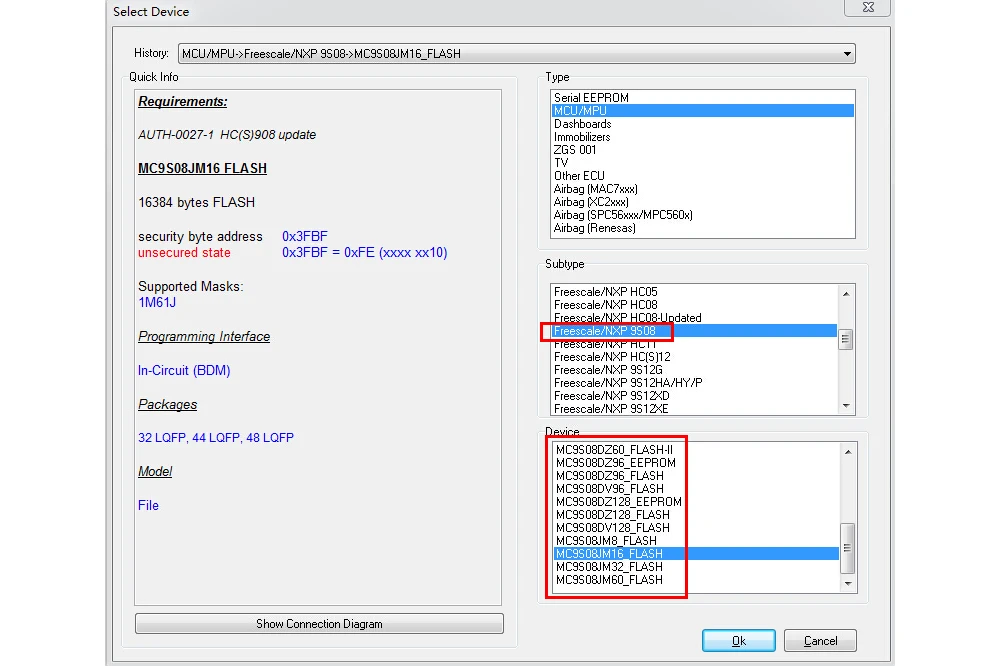This screenshot has width=1000, height=666.
Task: Select Airbag (Renesas) type
Action: coord(702,228)
